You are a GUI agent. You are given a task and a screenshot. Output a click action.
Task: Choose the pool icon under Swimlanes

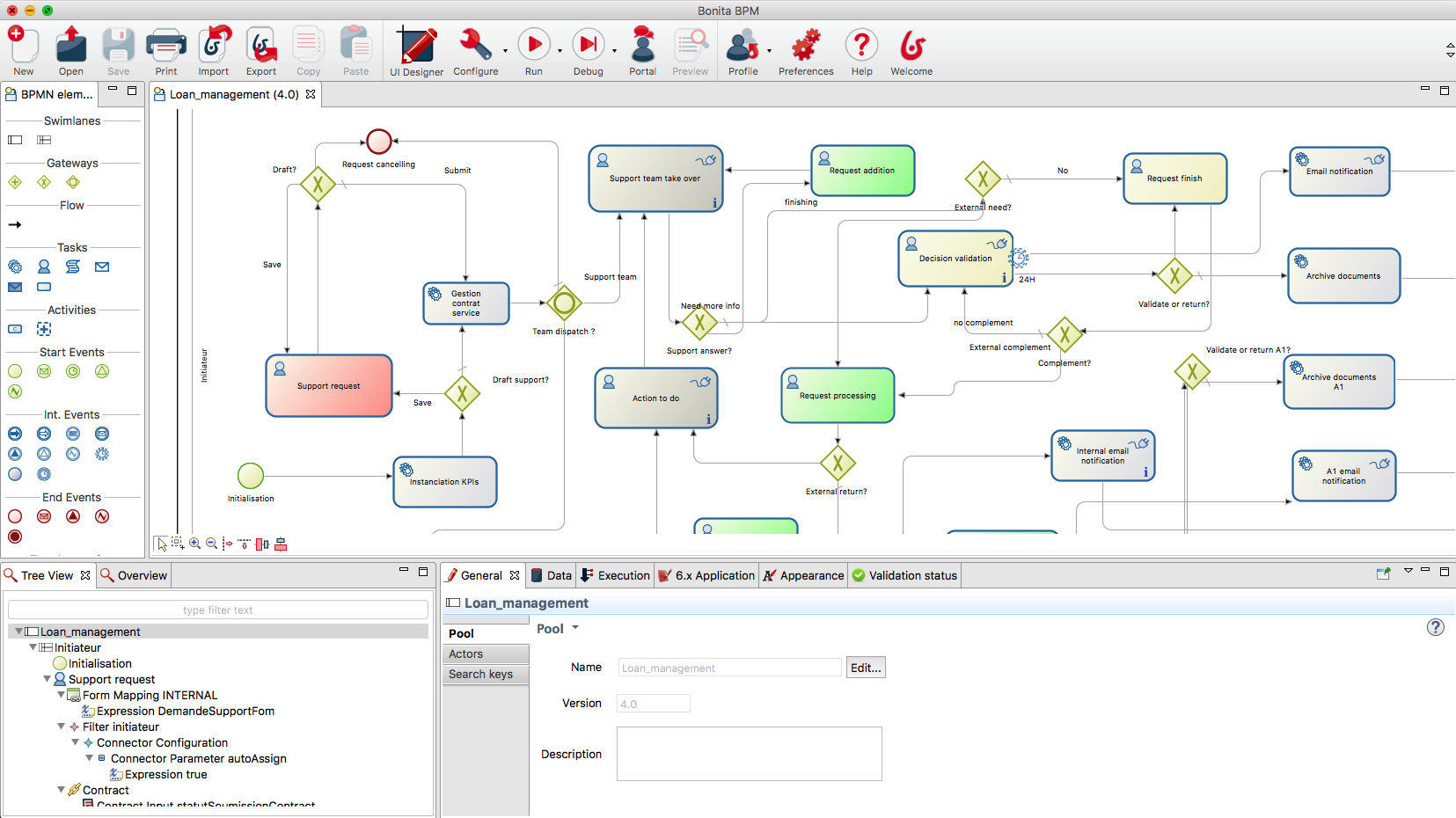[15, 140]
